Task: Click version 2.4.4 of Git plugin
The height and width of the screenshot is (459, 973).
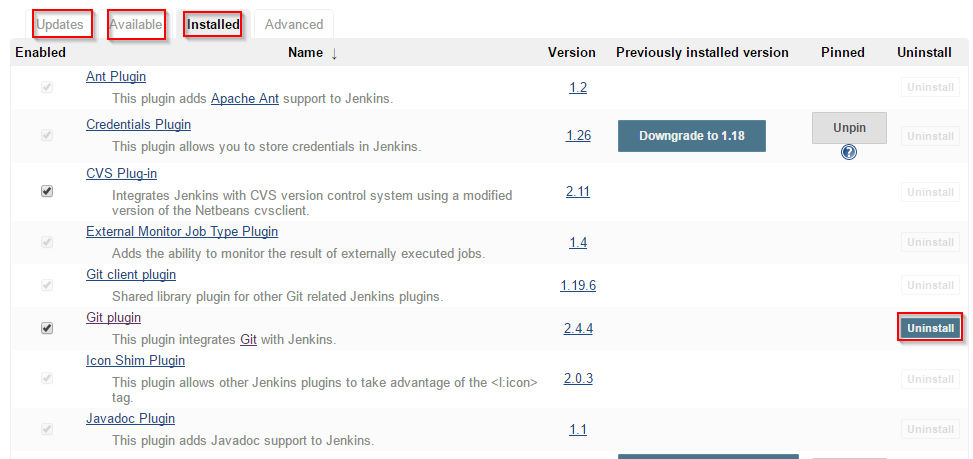Action: [x=578, y=329]
